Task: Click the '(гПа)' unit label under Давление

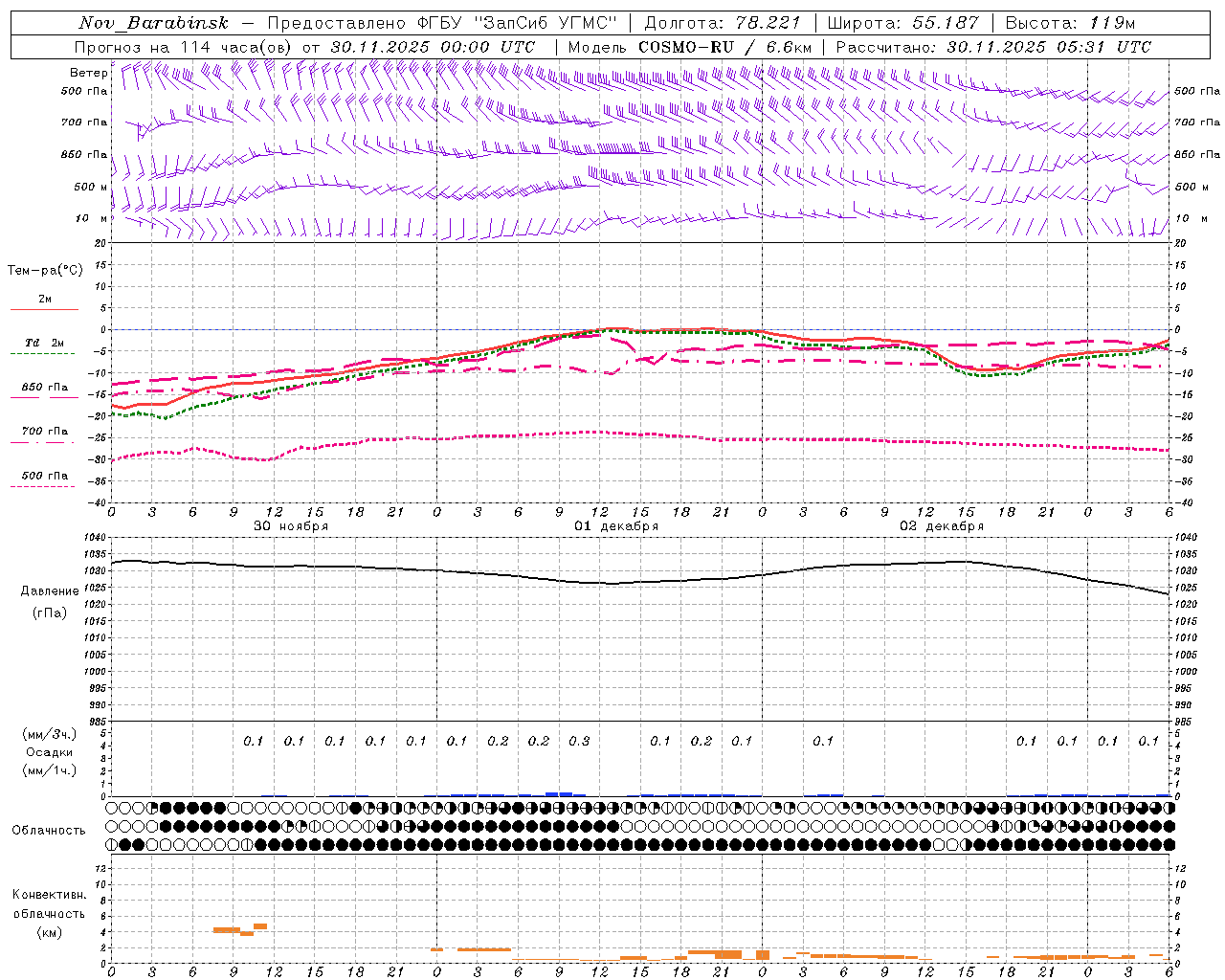Action: coord(50,612)
